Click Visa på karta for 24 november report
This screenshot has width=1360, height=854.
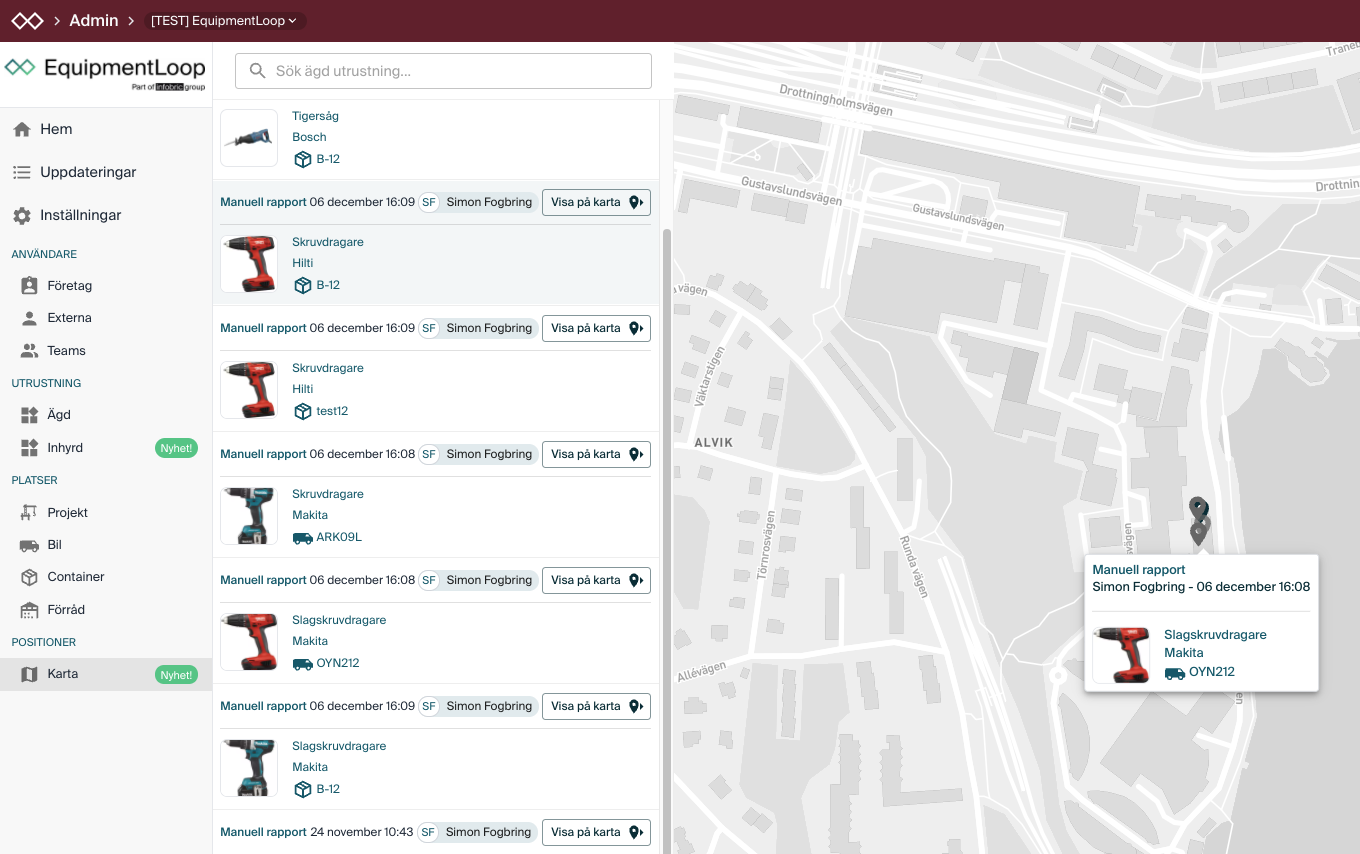(596, 832)
